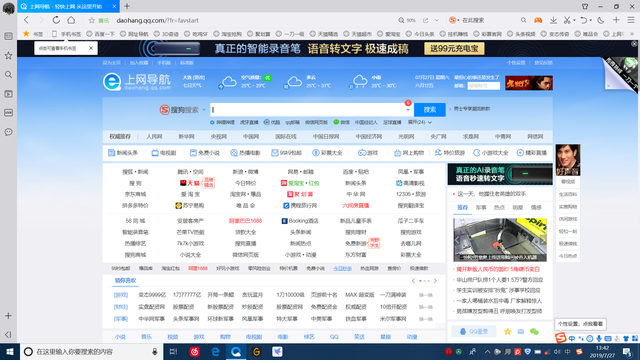Expand the address bar dropdown chevron
Image resolution: width=640 pixels, height=360 pixels.
pyautogui.click(x=437, y=20)
